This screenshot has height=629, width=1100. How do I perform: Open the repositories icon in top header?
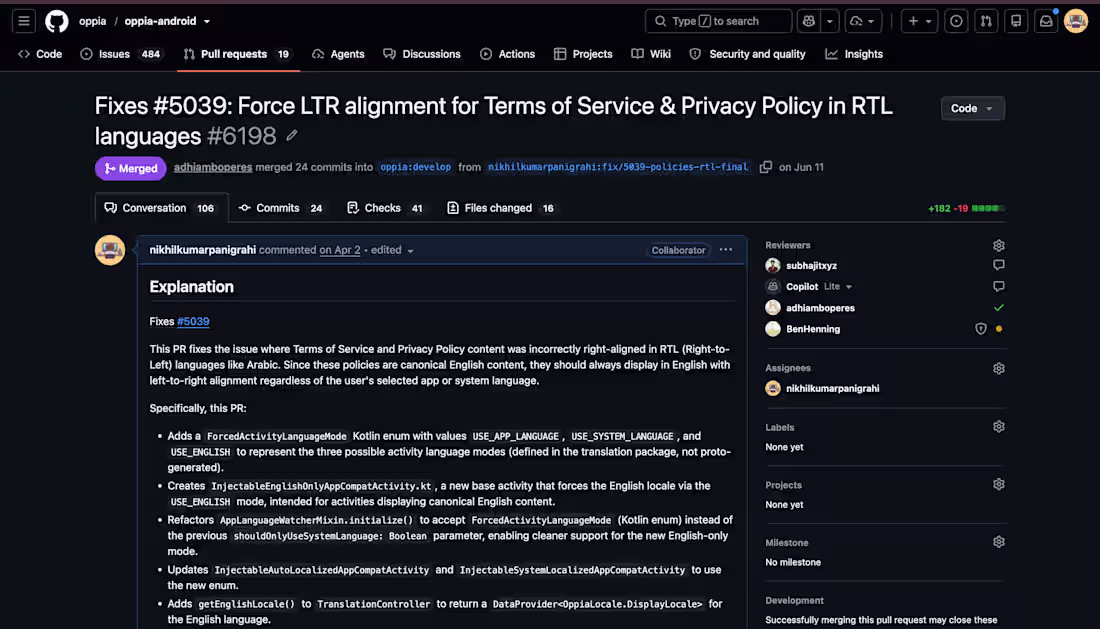click(1016, 21)
